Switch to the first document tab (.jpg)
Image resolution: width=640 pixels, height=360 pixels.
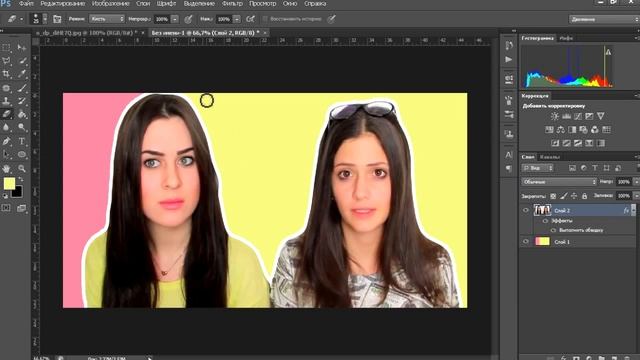pyautogui.click(x=87, y=33)
